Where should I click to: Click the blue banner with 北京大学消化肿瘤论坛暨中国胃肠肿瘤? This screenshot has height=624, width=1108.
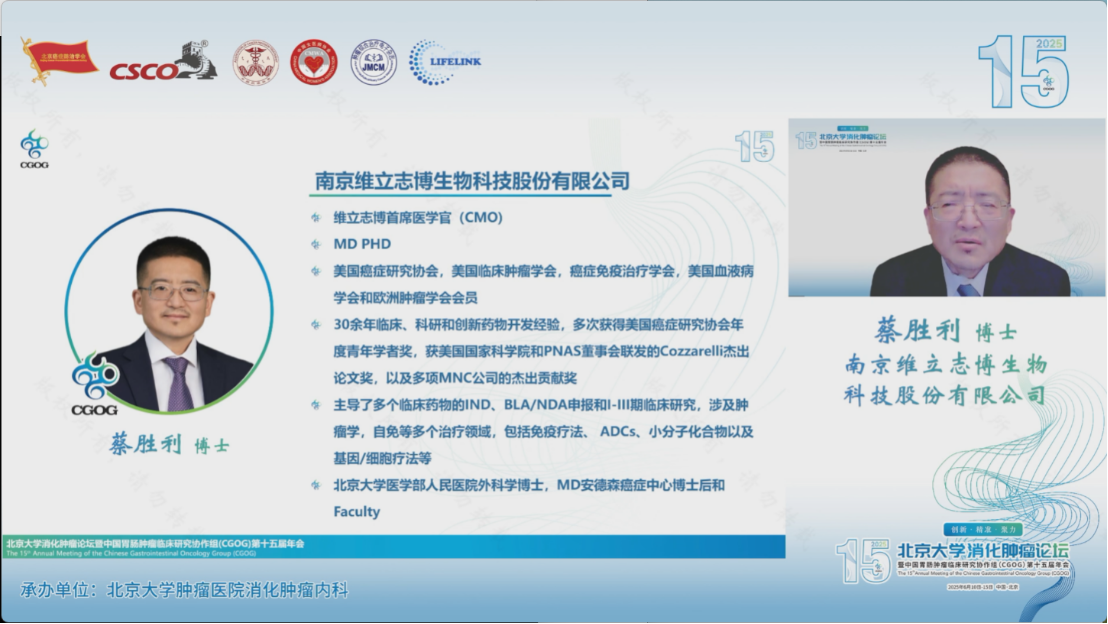point(393,547)
